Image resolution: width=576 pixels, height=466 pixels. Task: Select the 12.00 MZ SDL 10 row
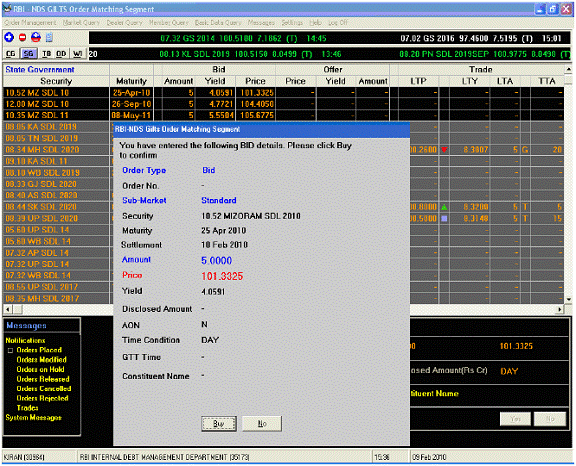click(283, 104)
